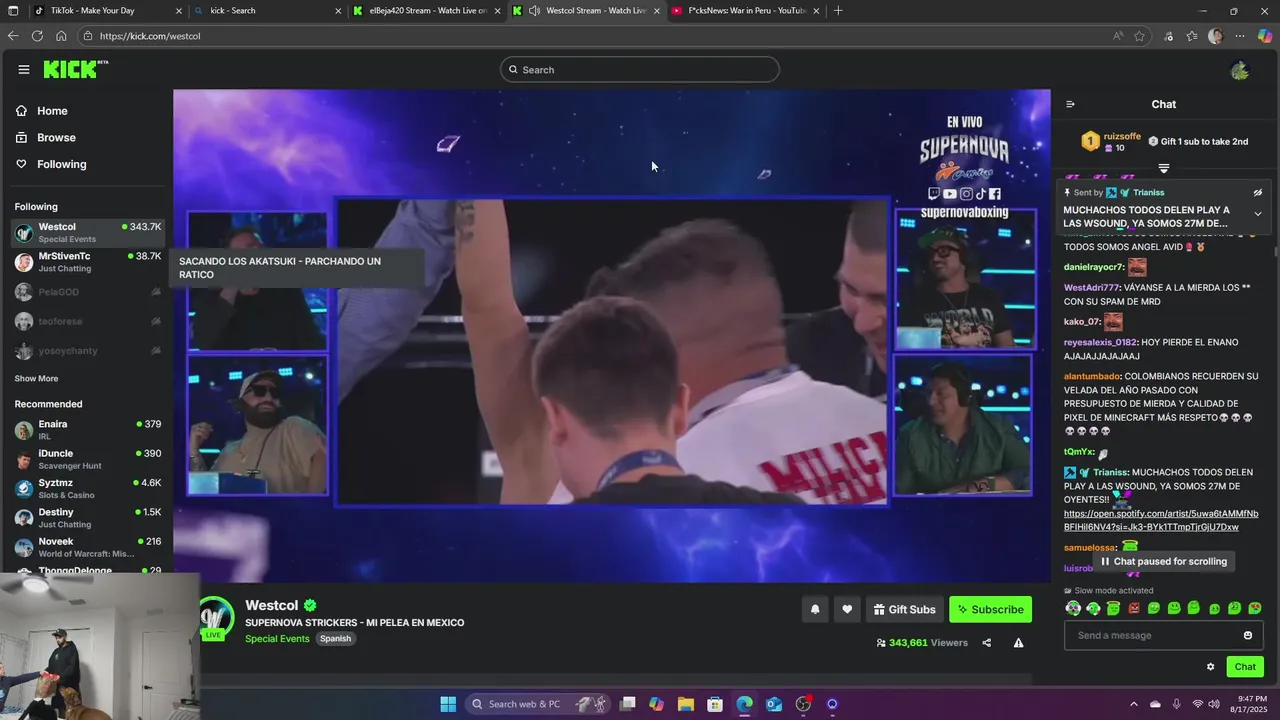
Task: Open recommended channel Syztmz
Action: 87,489
